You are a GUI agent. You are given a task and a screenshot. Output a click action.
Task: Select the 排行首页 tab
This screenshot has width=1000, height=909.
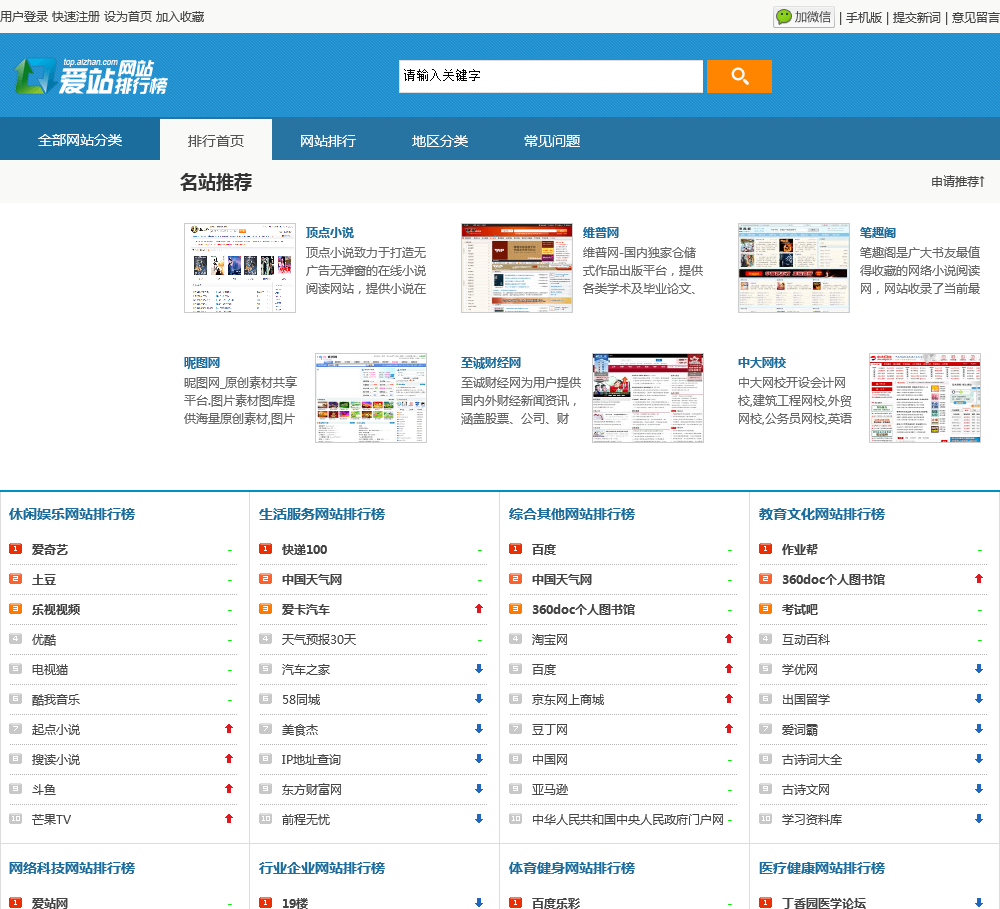(216, 140)
